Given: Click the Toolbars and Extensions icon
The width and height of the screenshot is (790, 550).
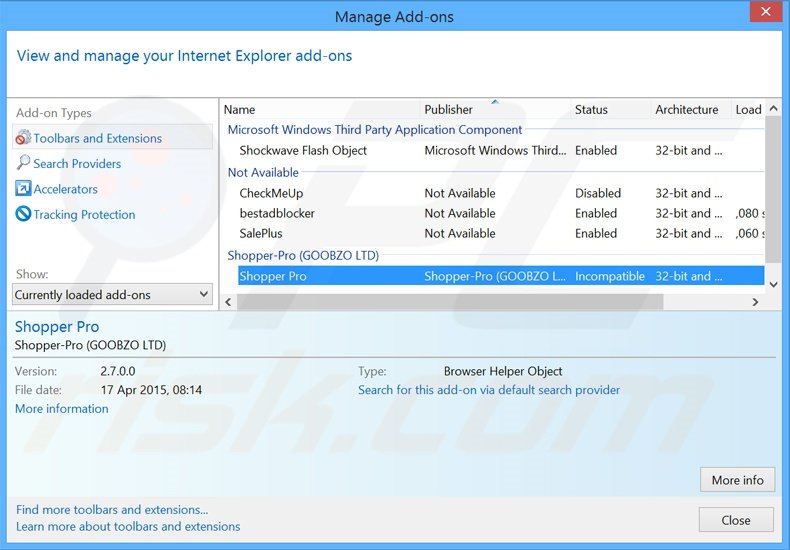Looking at the screenshot, I should 23,138.
